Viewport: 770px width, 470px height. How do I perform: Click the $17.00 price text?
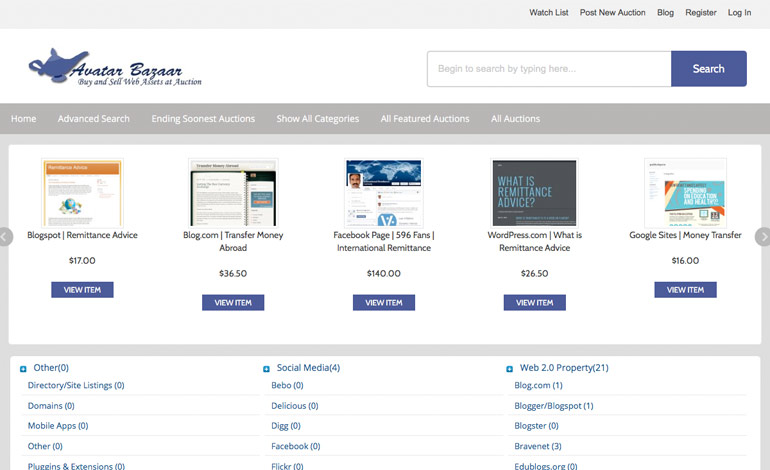82,261
